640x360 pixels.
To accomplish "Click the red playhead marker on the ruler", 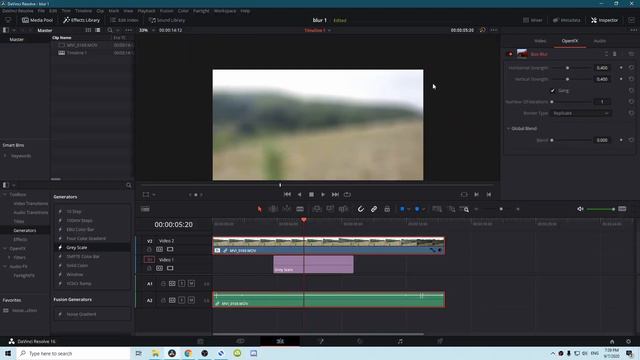I will coord(304,220).
